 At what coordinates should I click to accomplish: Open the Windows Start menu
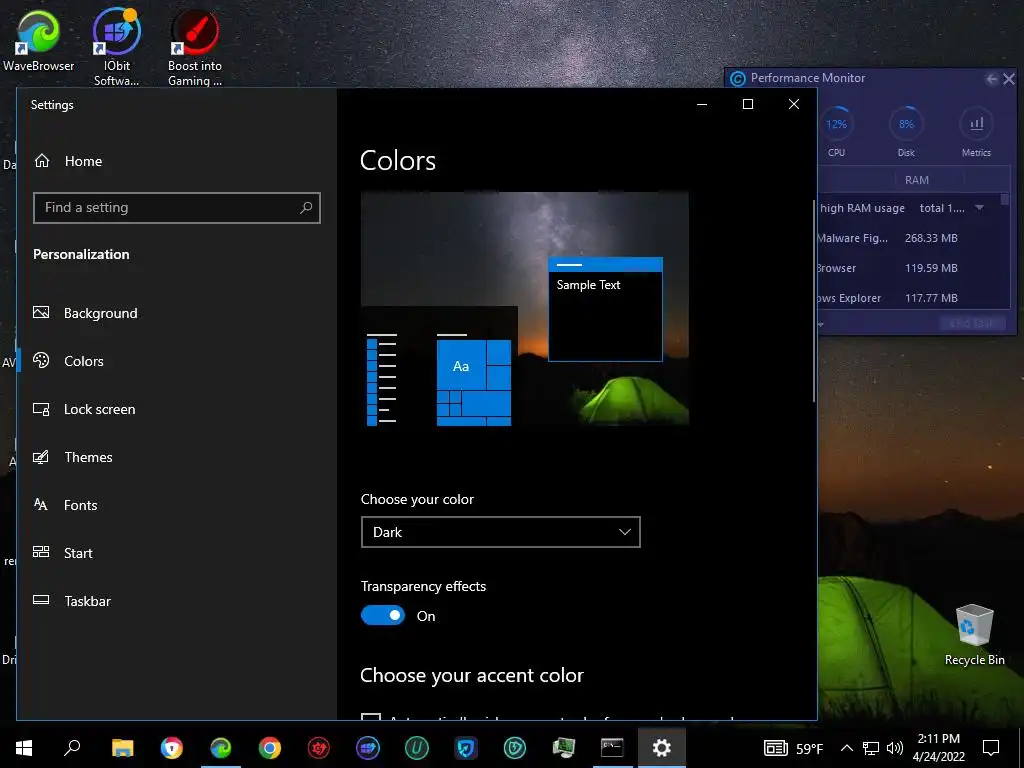pos(24,748)
